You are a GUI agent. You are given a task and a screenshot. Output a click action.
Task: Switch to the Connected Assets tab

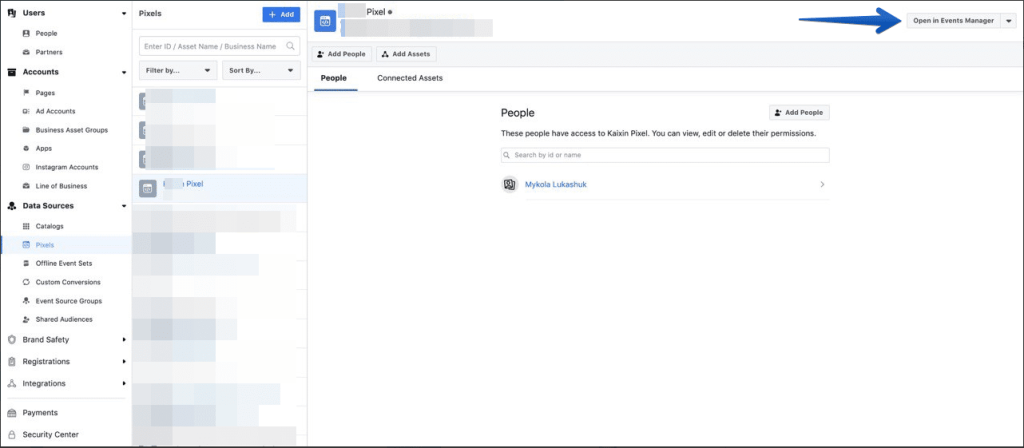point(409,78)
